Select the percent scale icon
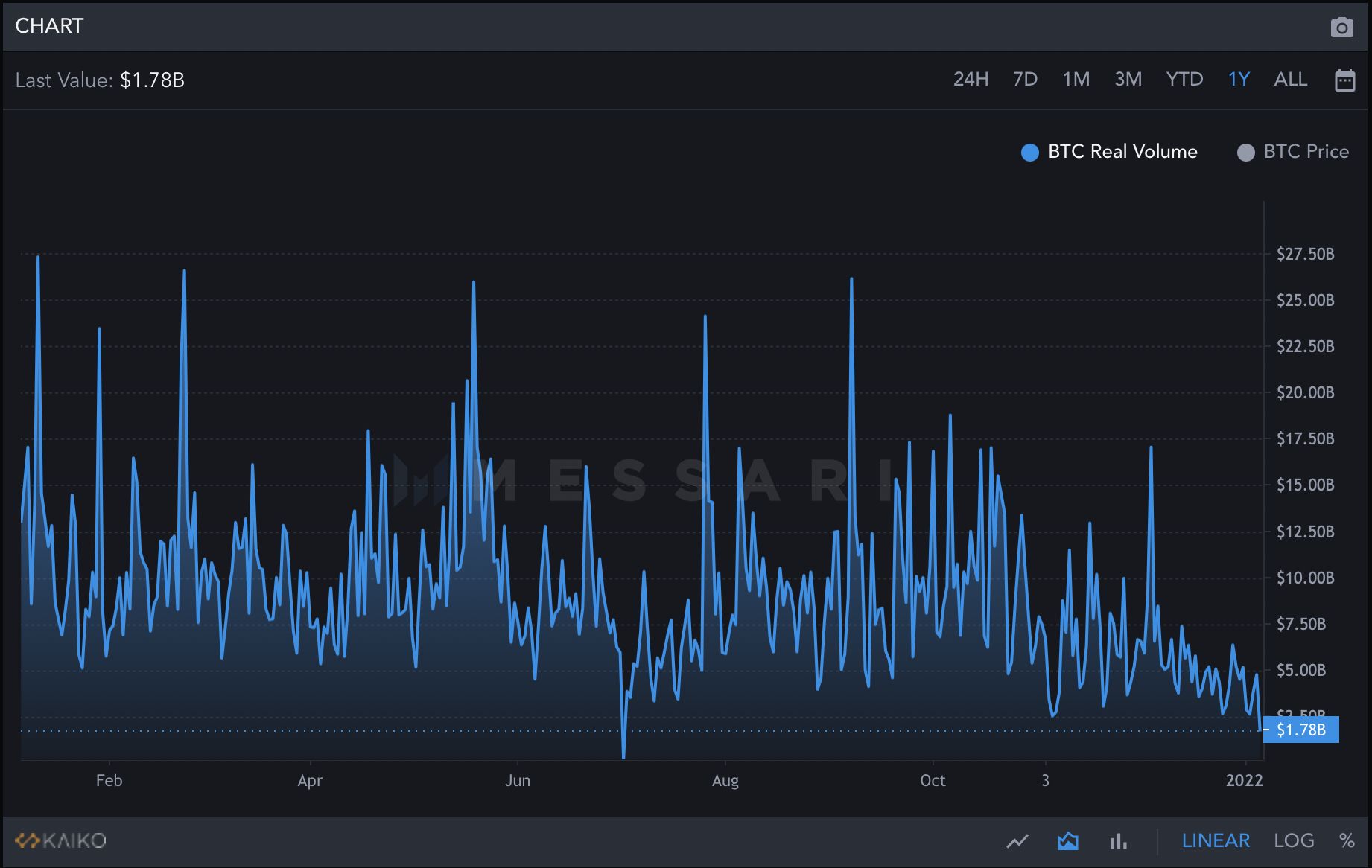Image resolution: width=1372 pixels, height=868 pixels. click(1347, 840)
